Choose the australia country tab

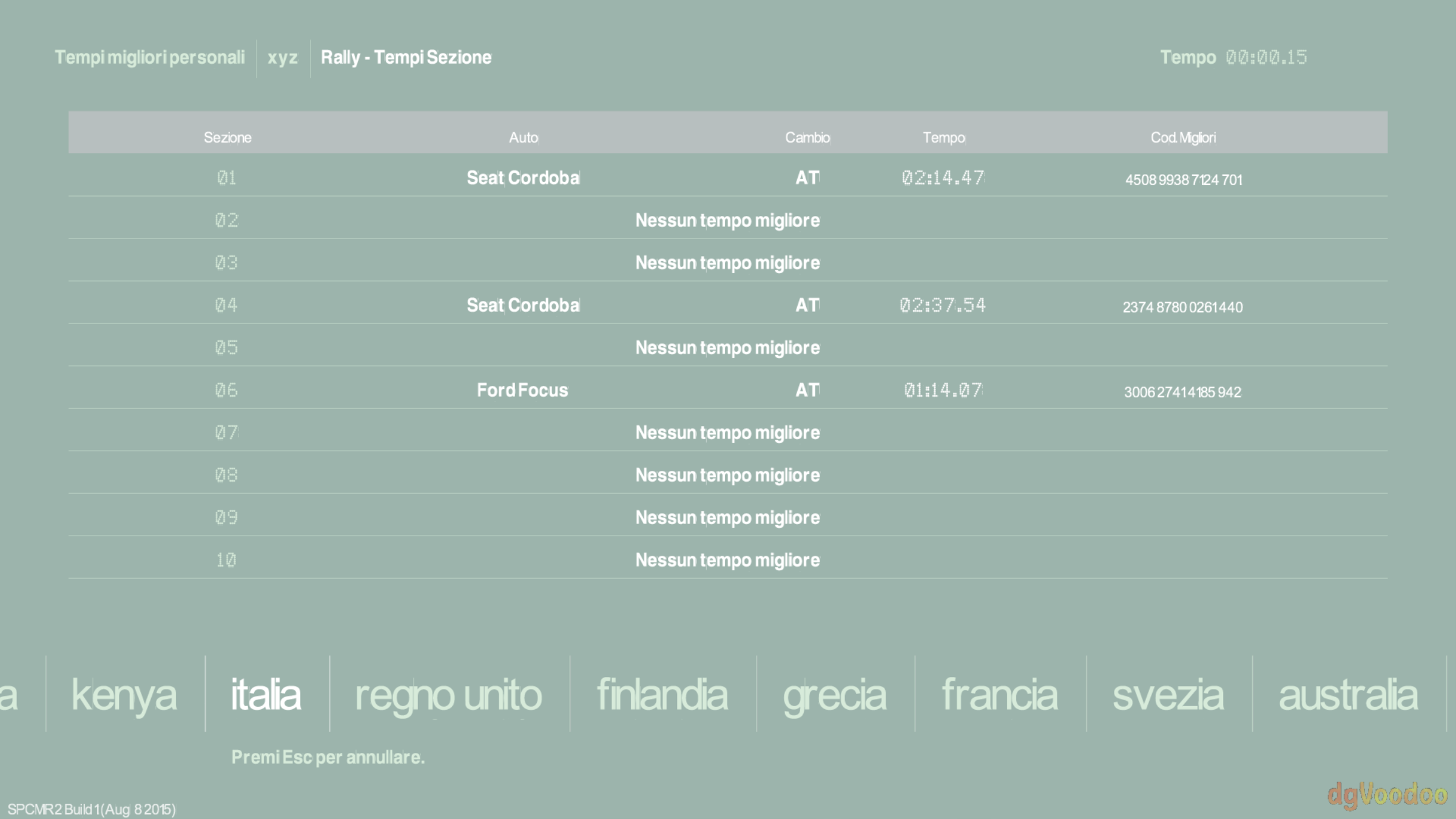tap(1348, 695)
